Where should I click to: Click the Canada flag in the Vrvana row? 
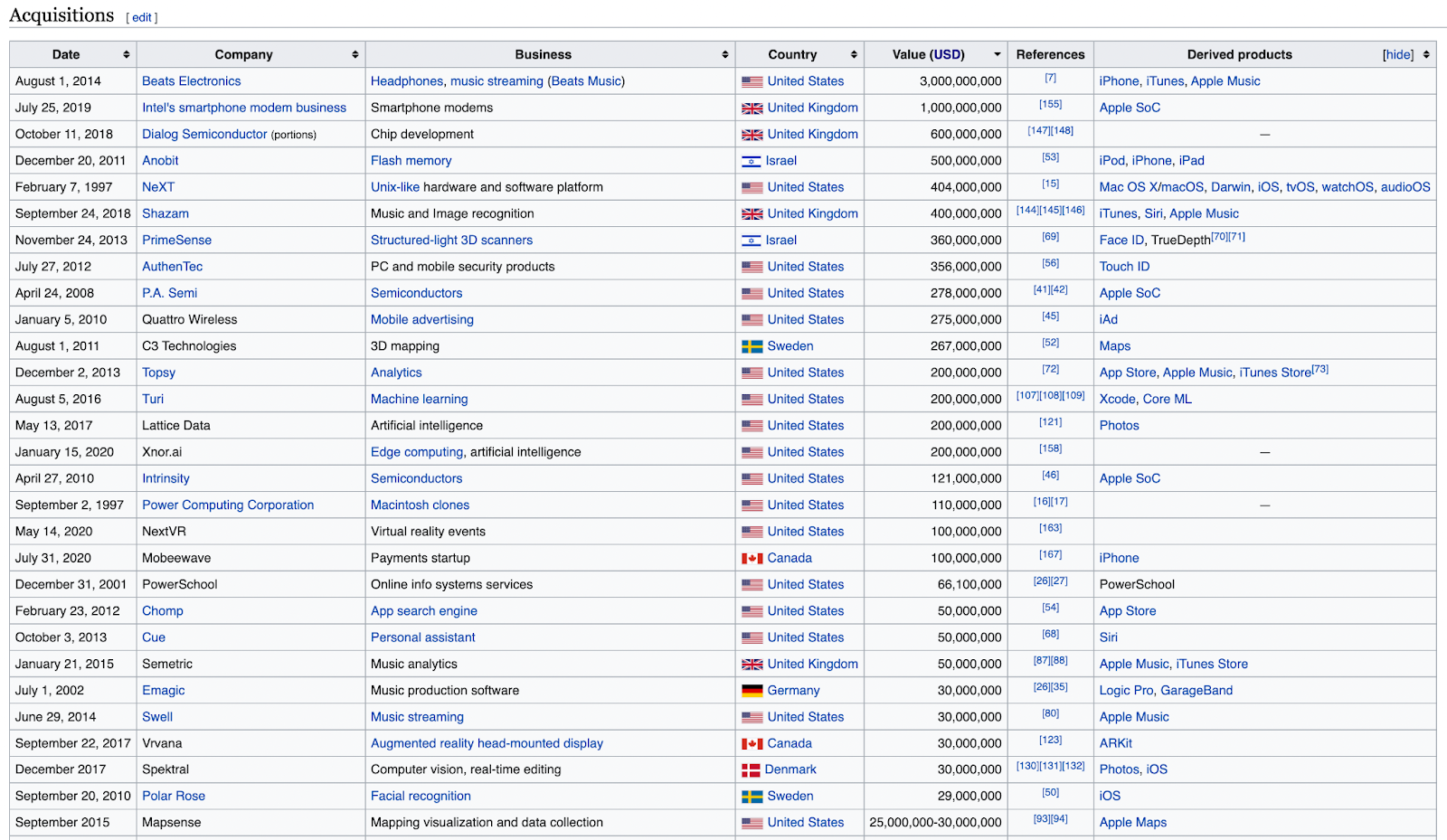(752, 744)
